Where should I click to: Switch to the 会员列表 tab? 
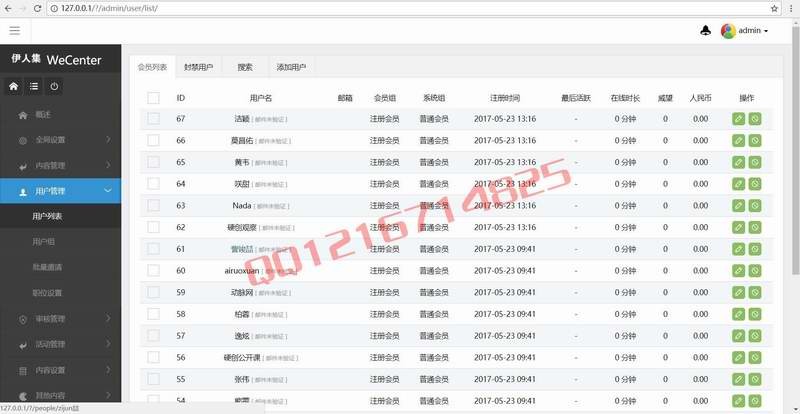click(153, 67)
